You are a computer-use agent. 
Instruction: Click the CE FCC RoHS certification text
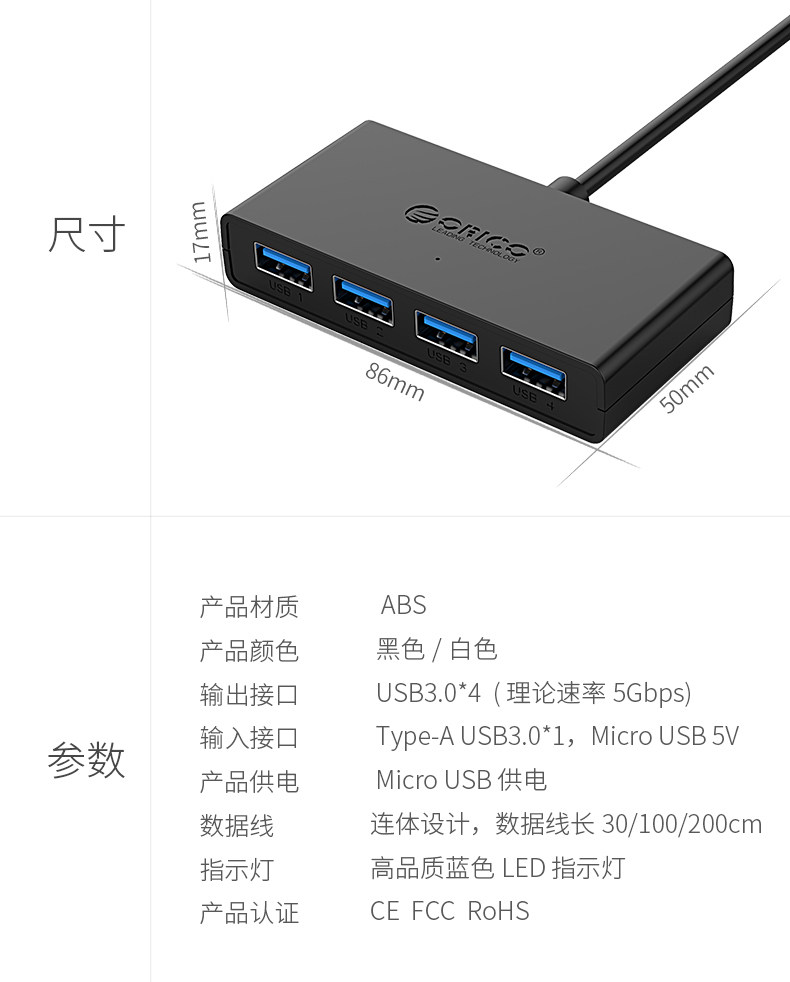click(x=449, y=911)
